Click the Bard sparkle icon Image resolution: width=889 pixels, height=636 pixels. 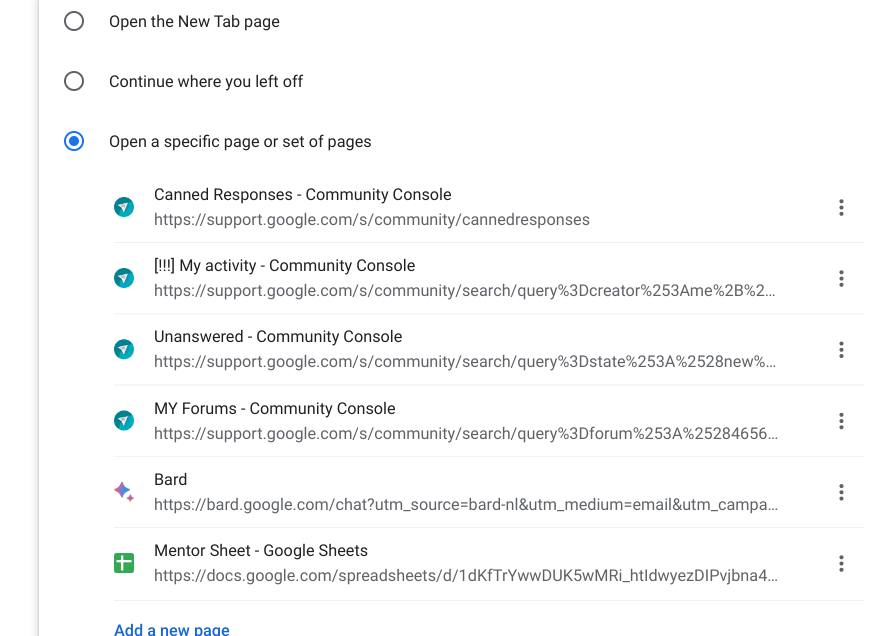(x=124, y=491)
